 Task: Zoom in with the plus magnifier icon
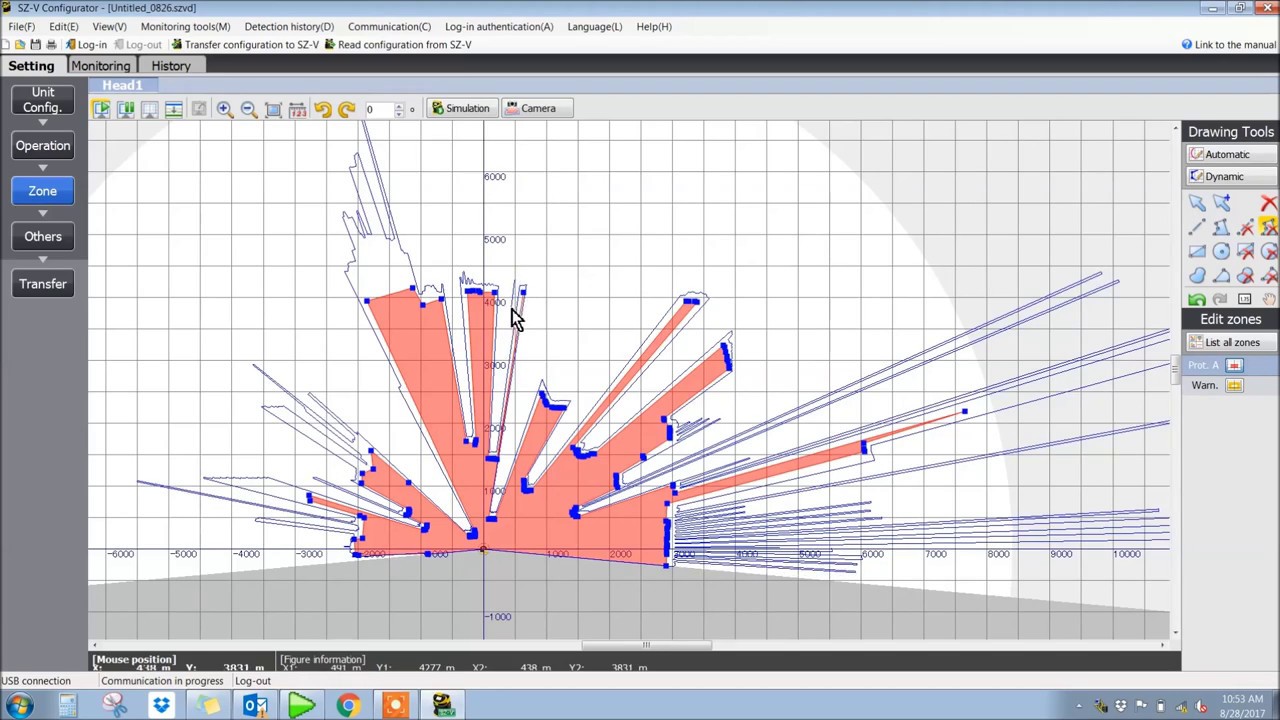225,109
